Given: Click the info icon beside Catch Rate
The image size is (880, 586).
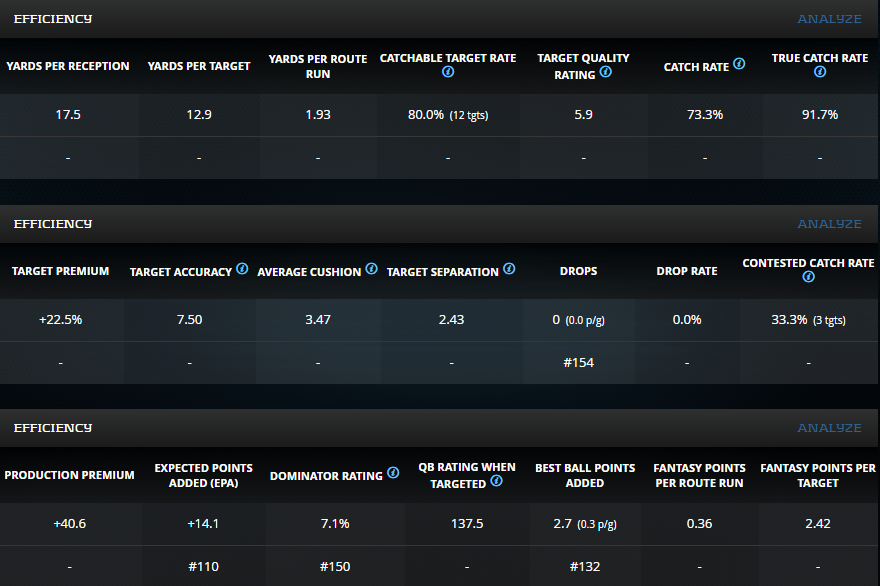Looking at the screenshot, I should click(739, 64).
